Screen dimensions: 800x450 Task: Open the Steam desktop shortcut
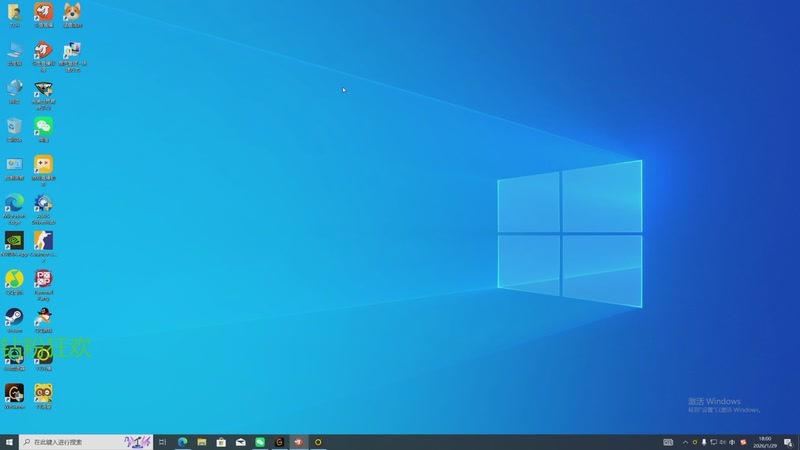point(14,320)
